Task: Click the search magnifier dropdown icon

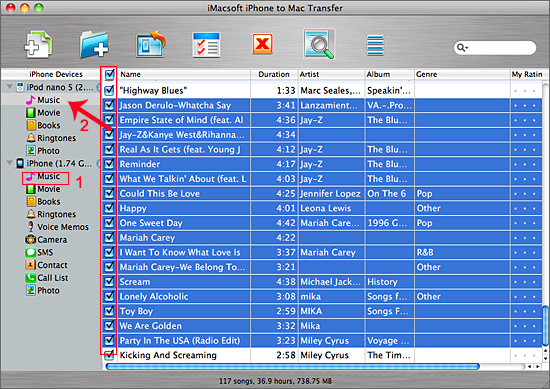Action: click(462, 47)
